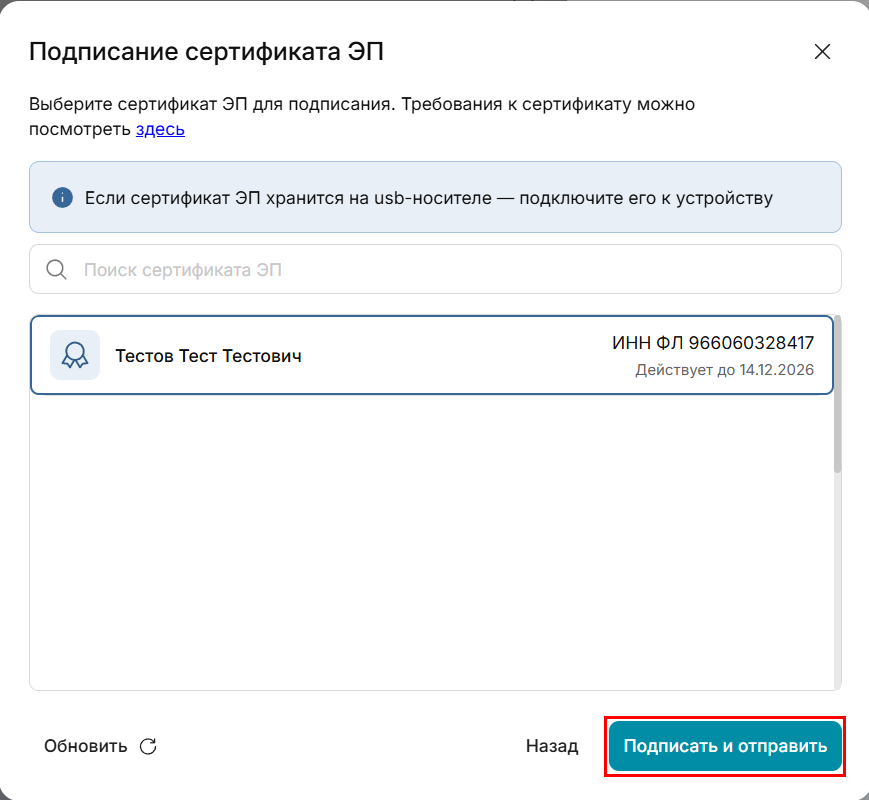
Task: Click the «Обновить» button label
Action: (x=85, y=746)
